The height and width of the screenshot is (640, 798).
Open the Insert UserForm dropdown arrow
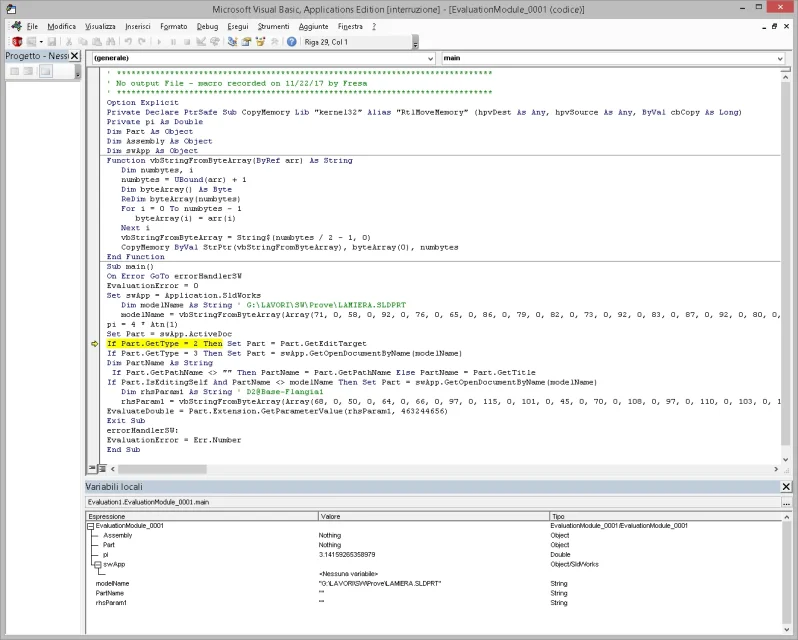point(41,42)
